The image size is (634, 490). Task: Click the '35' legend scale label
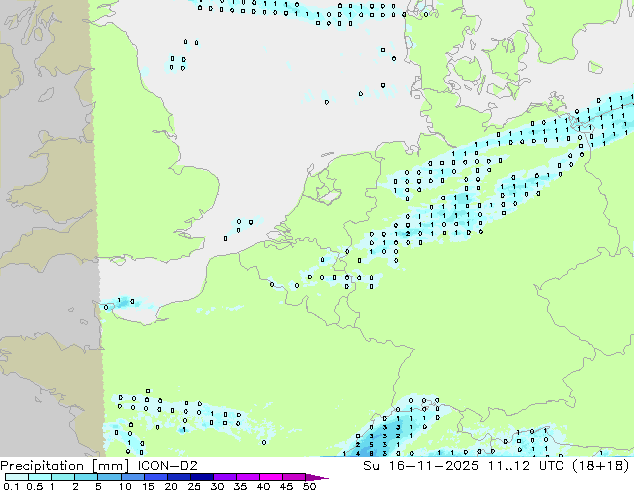tap(240, 486)
